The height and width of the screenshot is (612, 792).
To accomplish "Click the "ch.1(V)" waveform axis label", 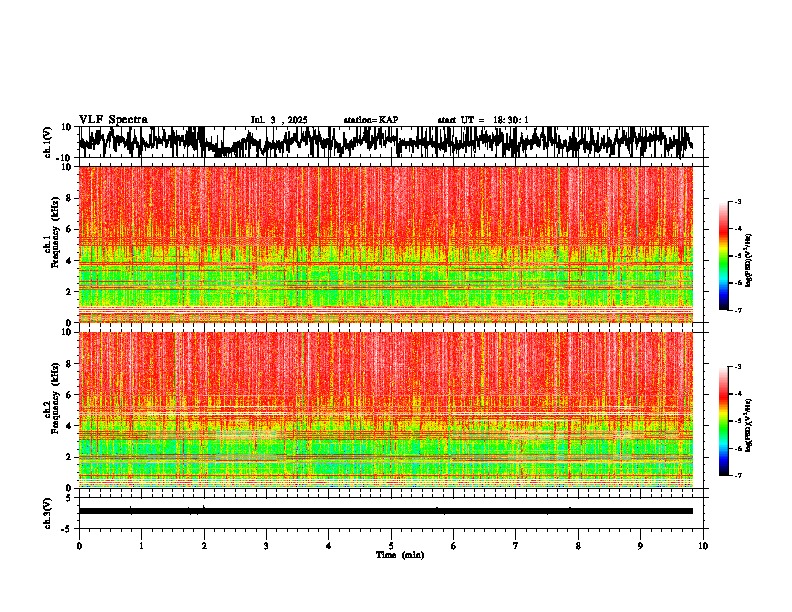I will [48, 142].
